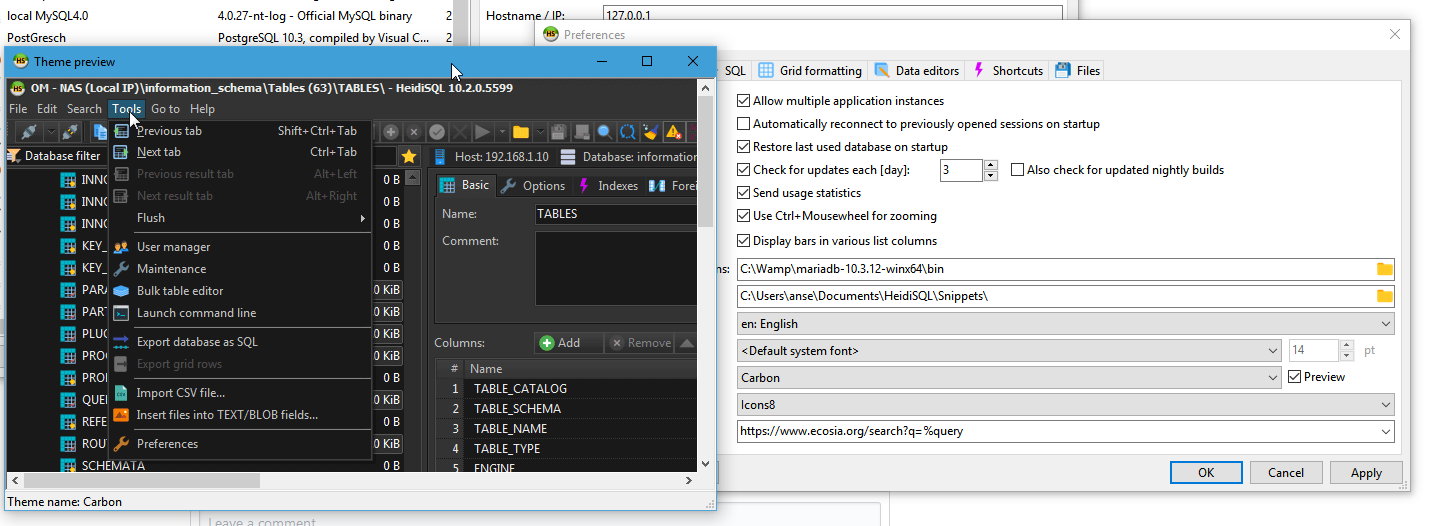Click the Add column button
Viewport: 1438px width, 526px height.
(569, 343)
